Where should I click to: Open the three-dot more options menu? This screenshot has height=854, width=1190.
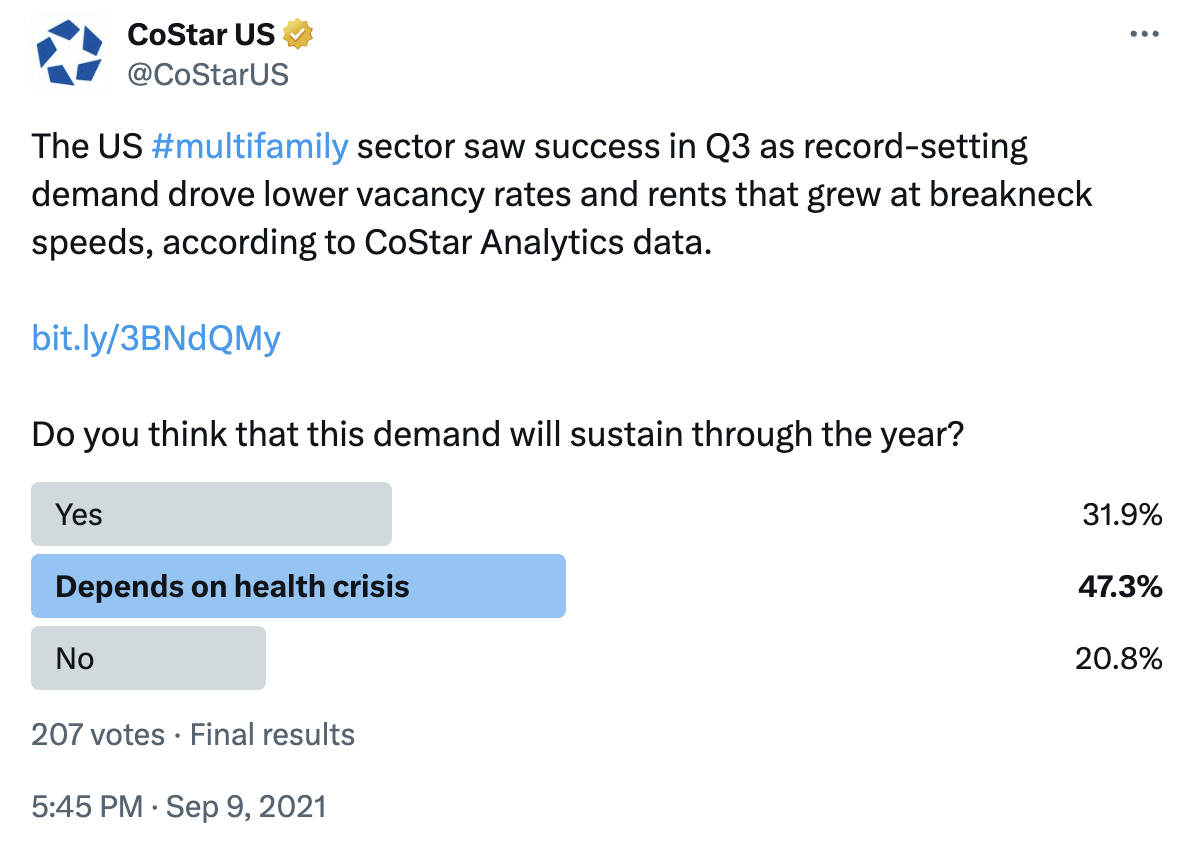[1144, 35]
